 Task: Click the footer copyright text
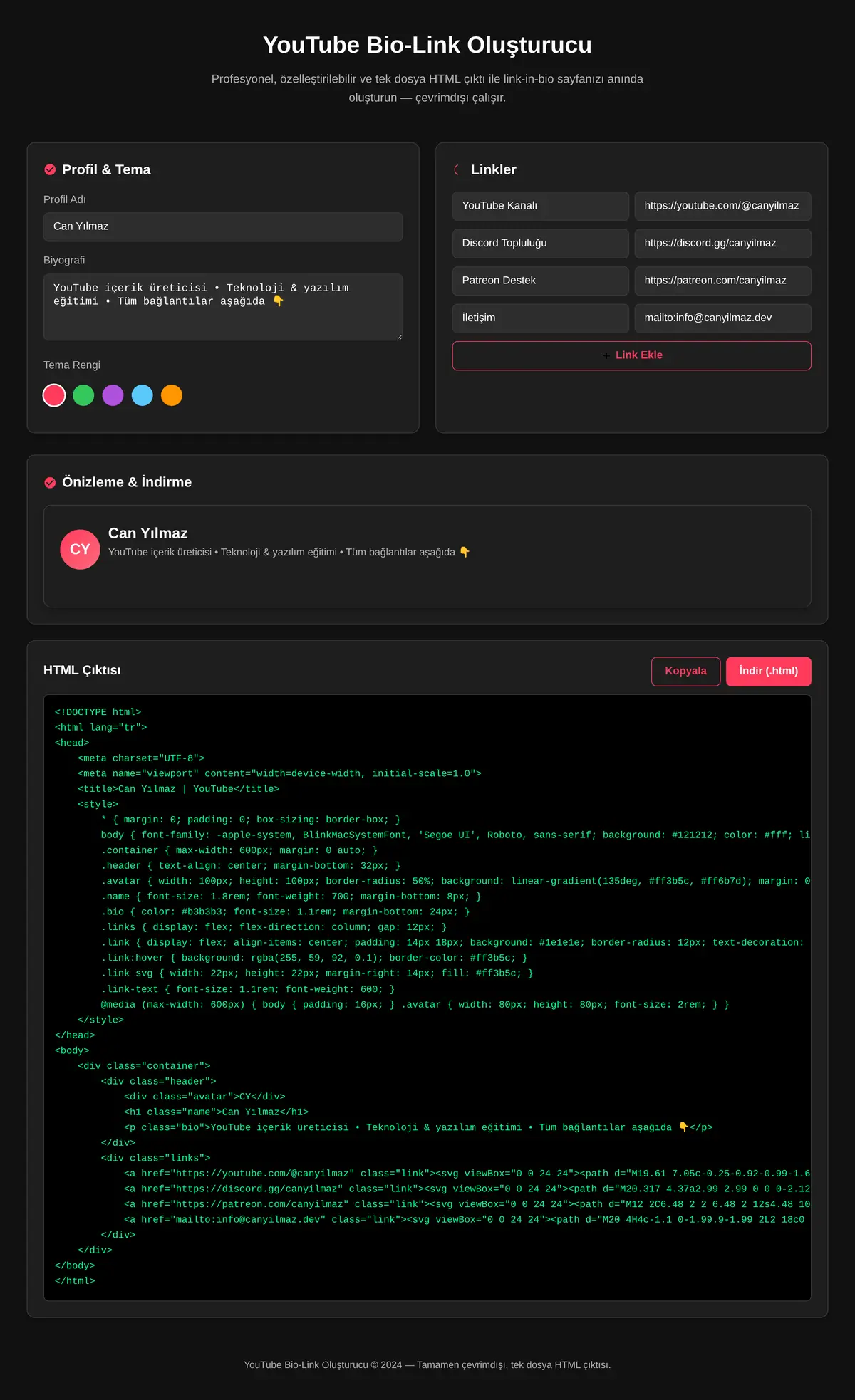point(427,1364)
